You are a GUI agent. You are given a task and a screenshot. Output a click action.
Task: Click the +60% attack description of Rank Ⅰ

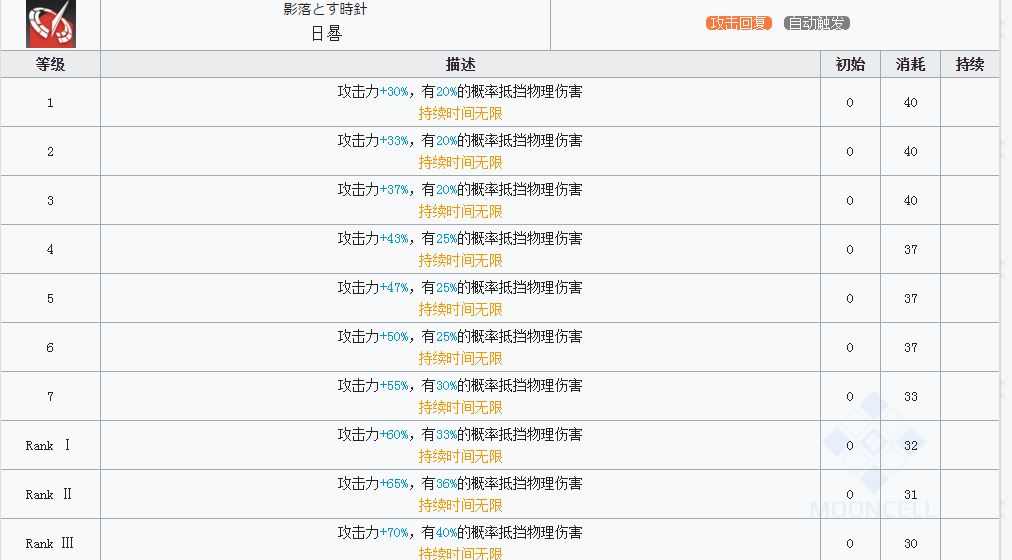394,435
